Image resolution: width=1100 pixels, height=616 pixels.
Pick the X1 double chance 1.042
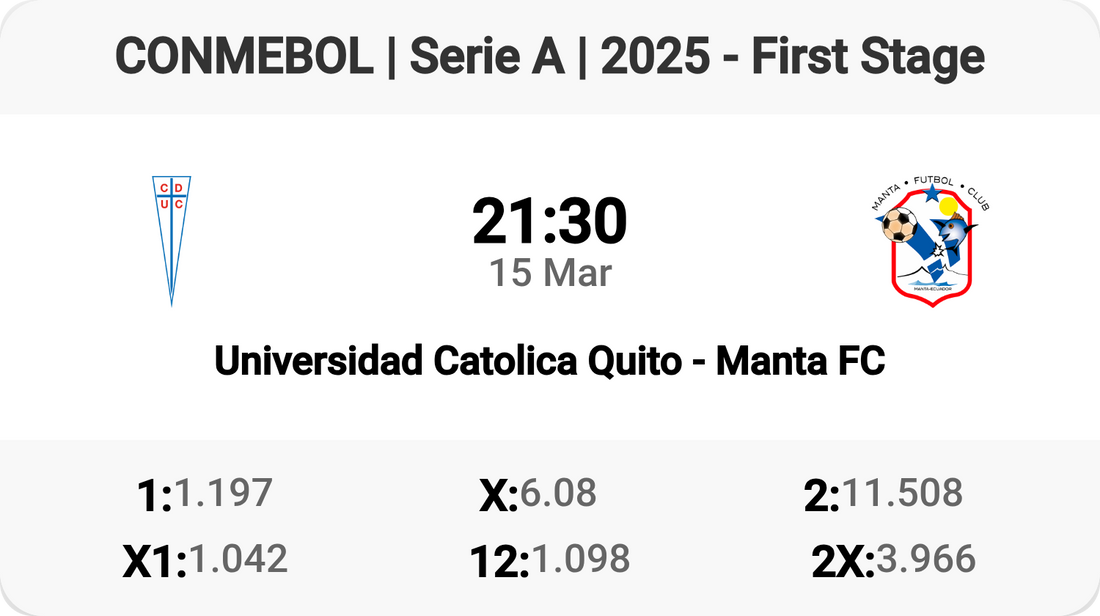238,559
